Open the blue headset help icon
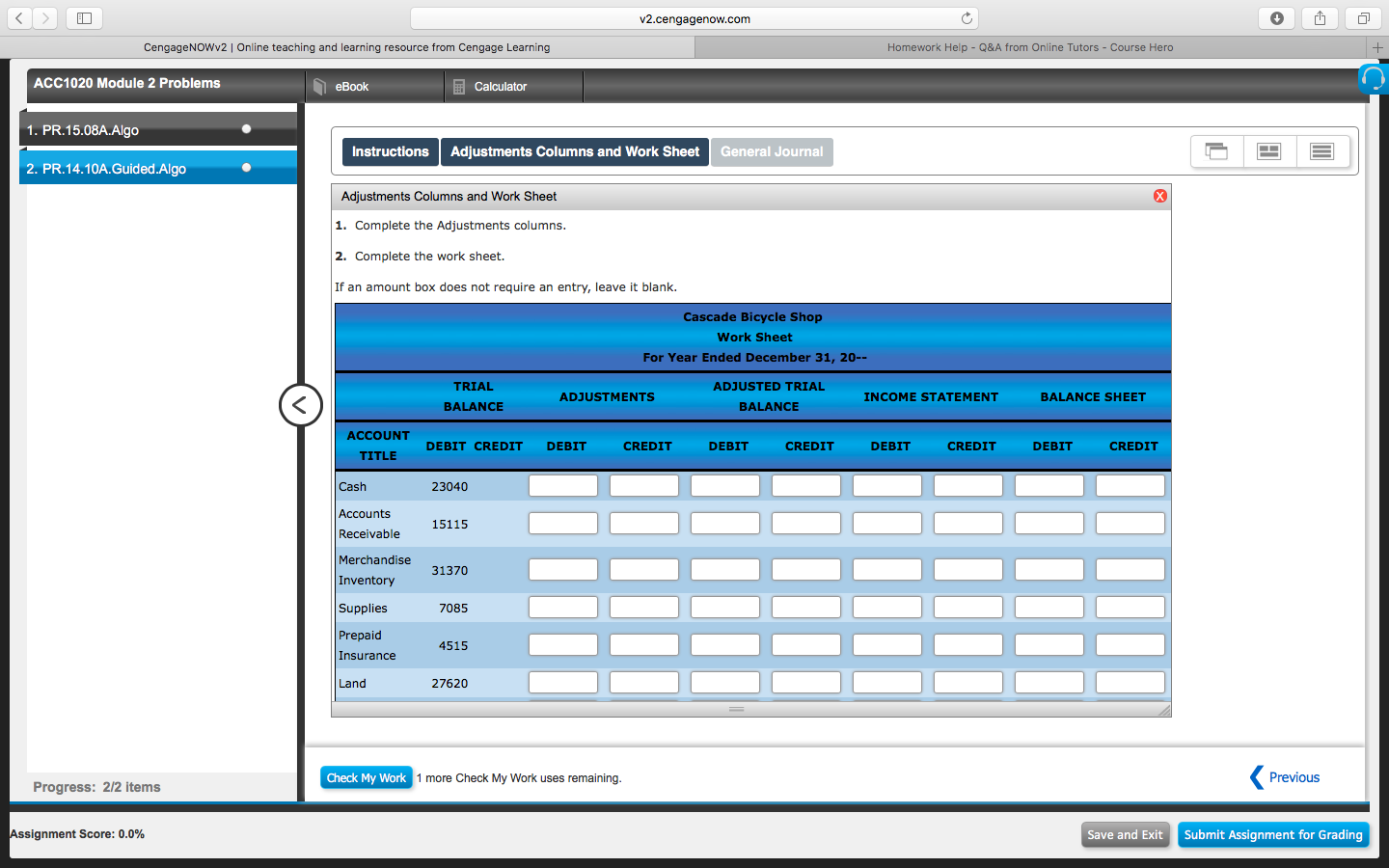The height and width of the screenshot is (868, 1389). click(1374, 79)
